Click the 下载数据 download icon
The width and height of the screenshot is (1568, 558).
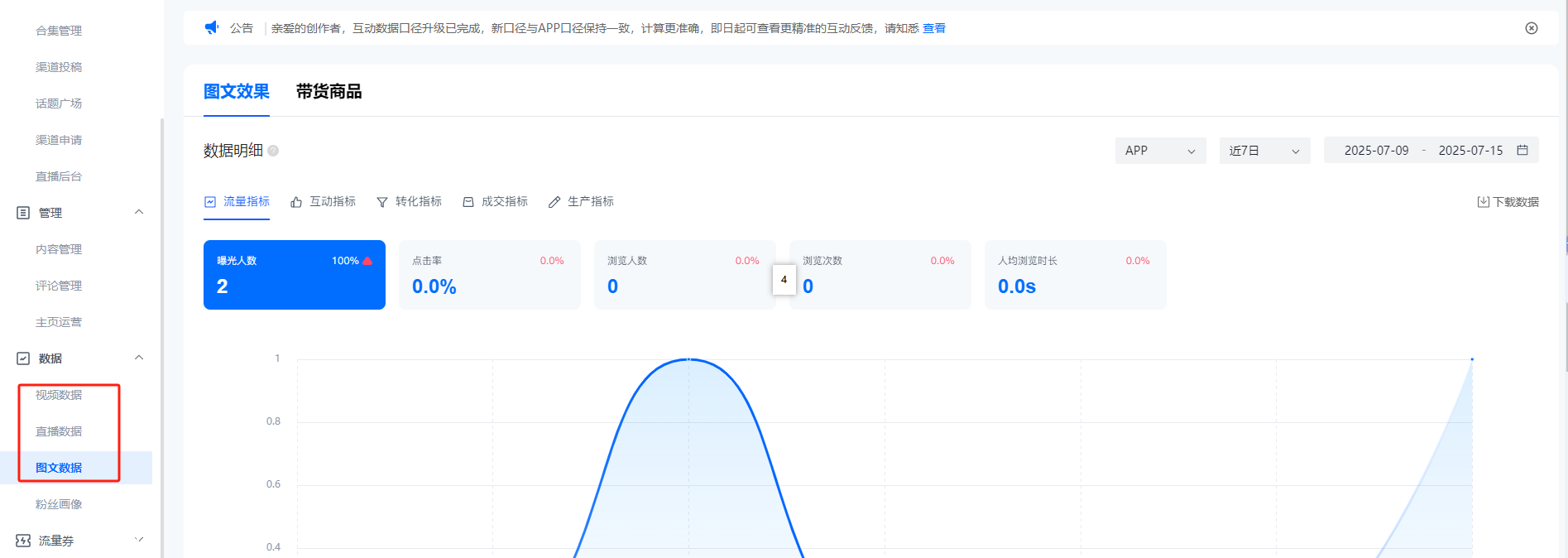point(1483,202)
